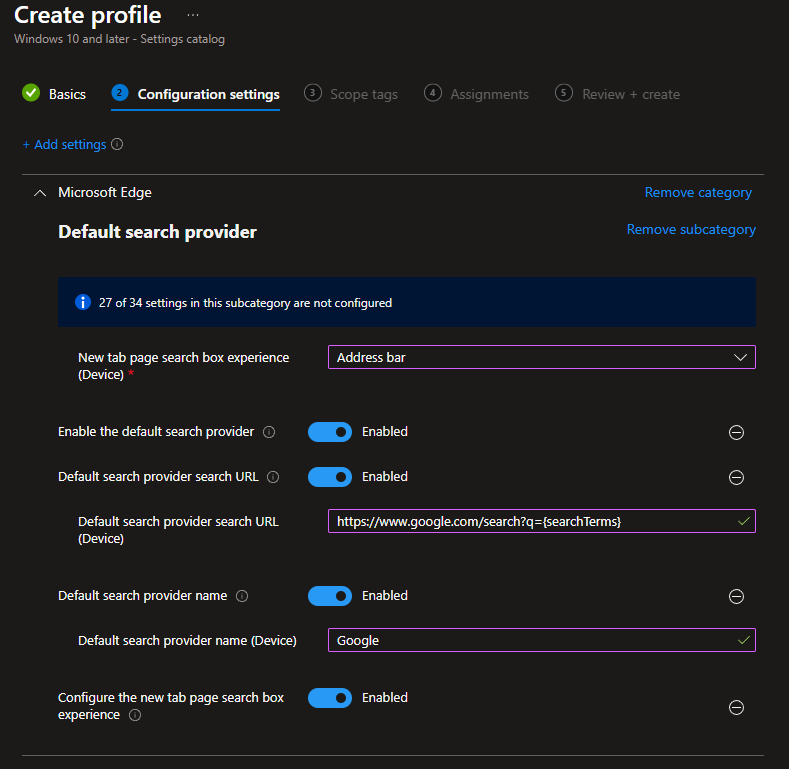Screen dimensions: 789x769
Task: Click the provider name field containing Google
Action: pos(541,640)
